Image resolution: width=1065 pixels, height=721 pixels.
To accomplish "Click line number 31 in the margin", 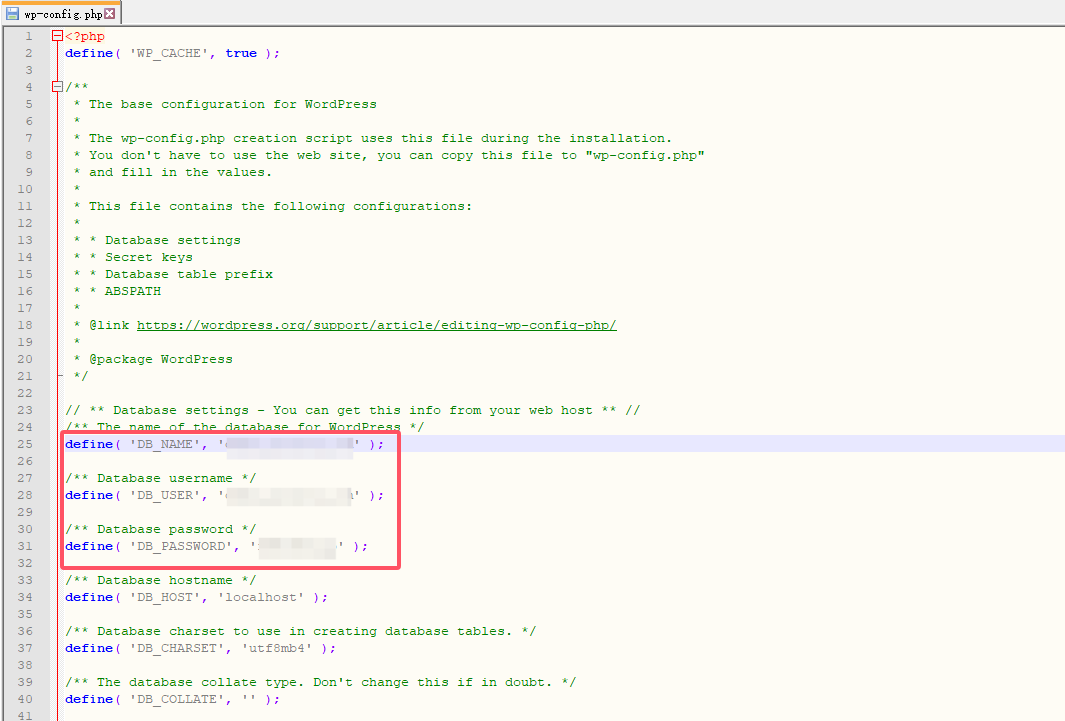I will click(x=25, y=547).
